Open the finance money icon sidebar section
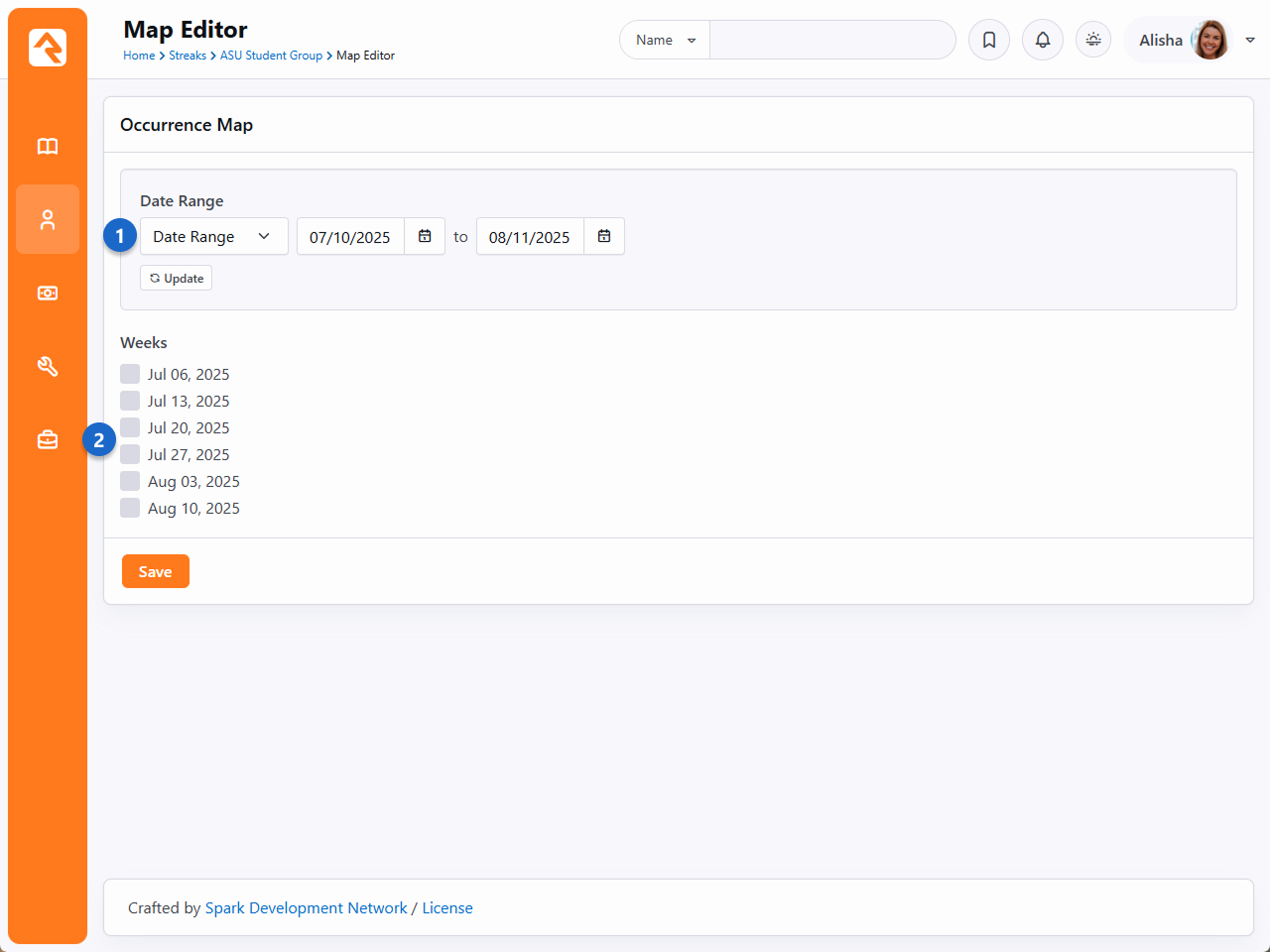The height and width of the screenshot is (952, 1270). pos(48,294)
